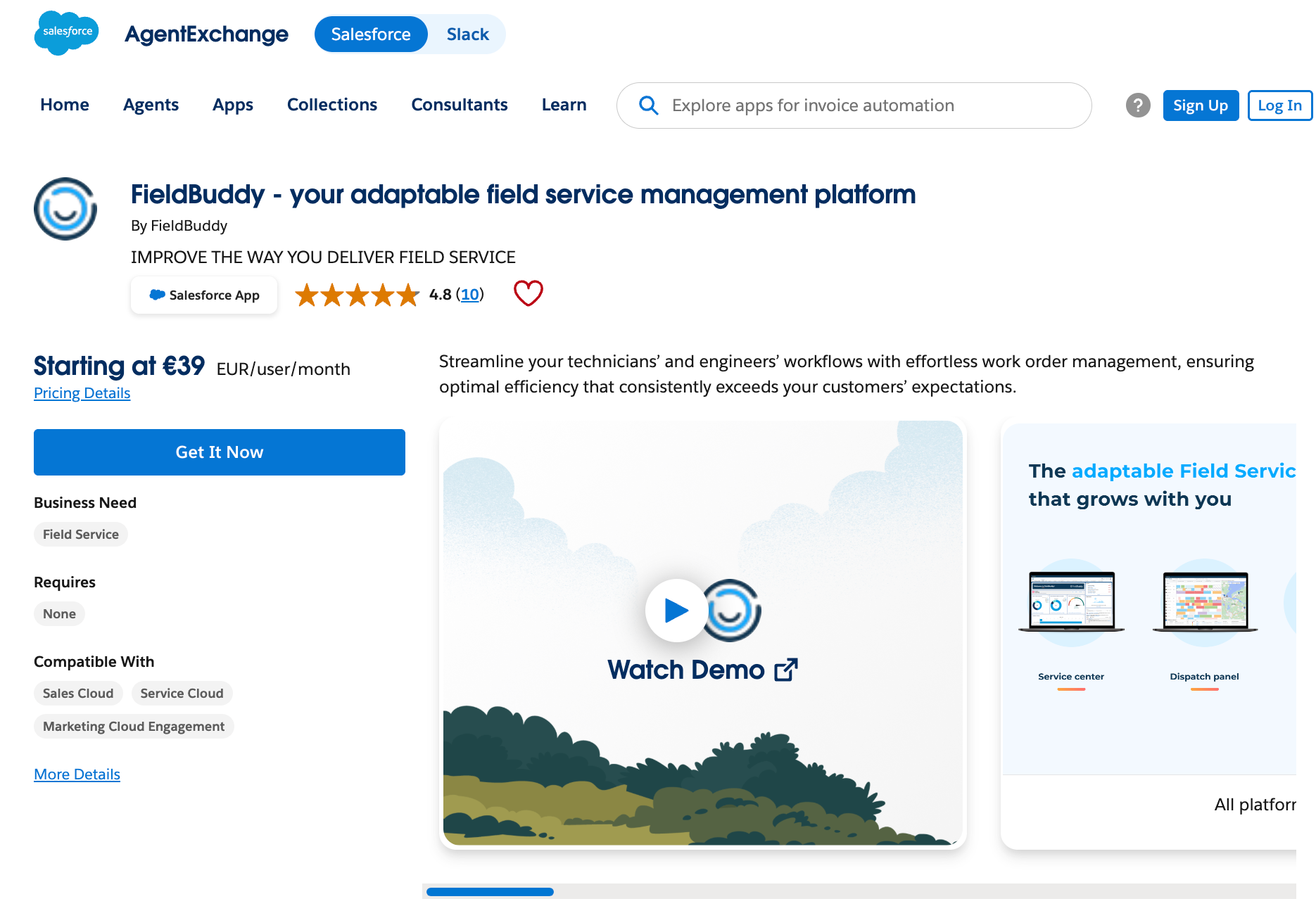Click the Business Need heading
Image resolution: width=1316 pixels, height=906 pixels.
85,503
